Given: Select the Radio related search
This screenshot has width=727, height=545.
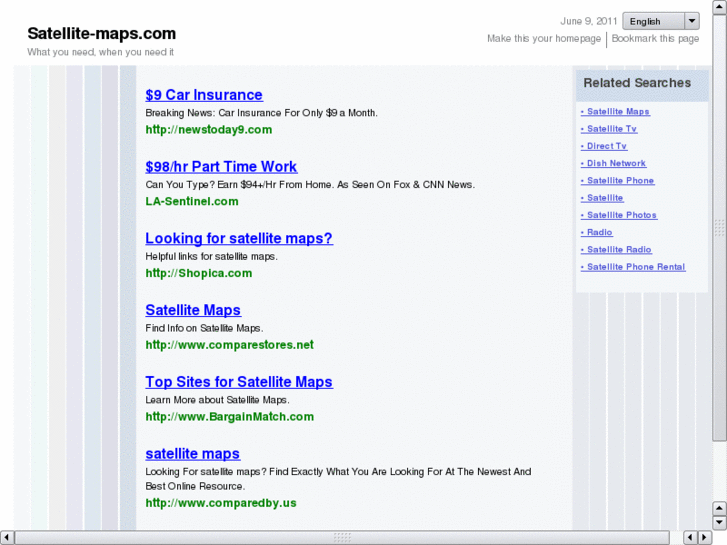Looking at the screenshot, I should click(x=596, y=232).
